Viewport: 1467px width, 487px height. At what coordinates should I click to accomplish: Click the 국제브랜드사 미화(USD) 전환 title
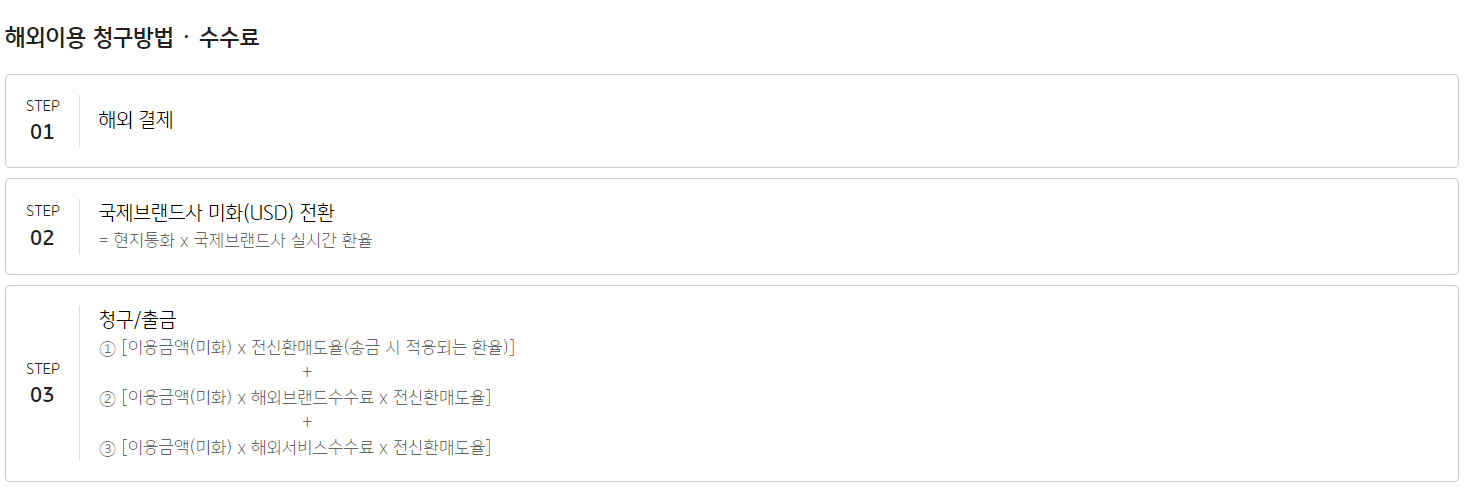(216, 213)
